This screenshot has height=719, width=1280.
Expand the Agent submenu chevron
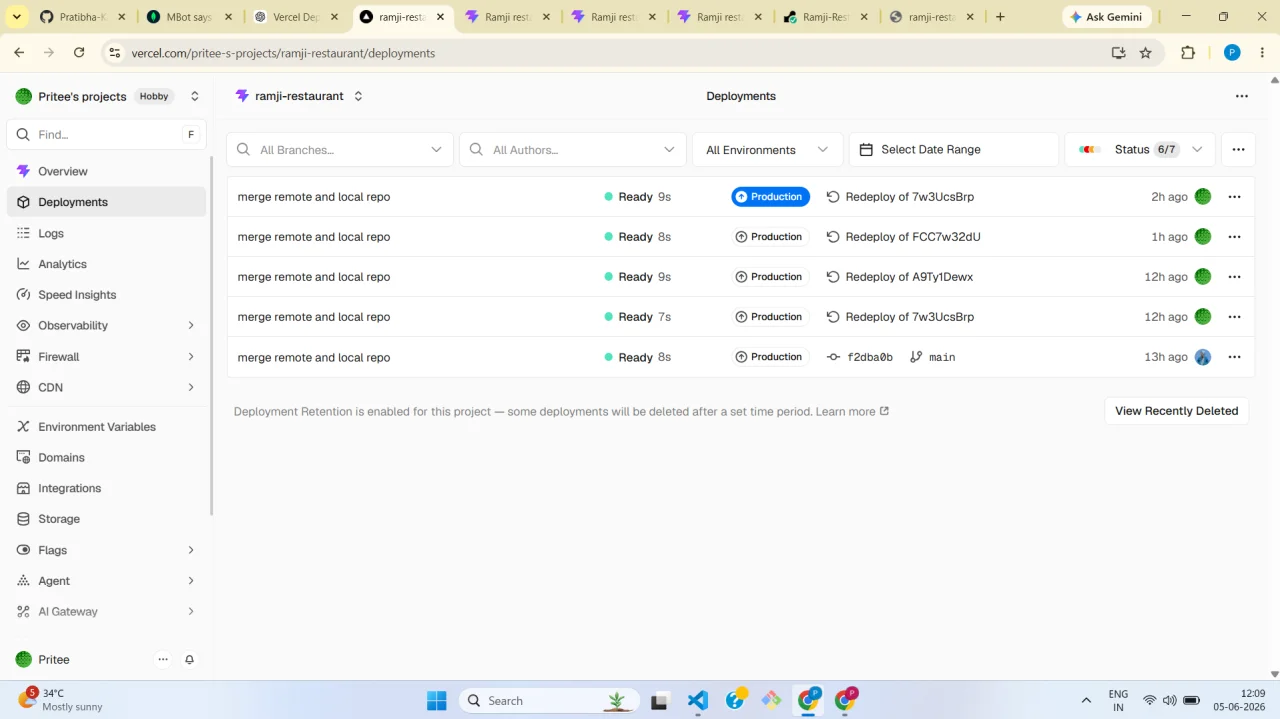pos(191,581)
